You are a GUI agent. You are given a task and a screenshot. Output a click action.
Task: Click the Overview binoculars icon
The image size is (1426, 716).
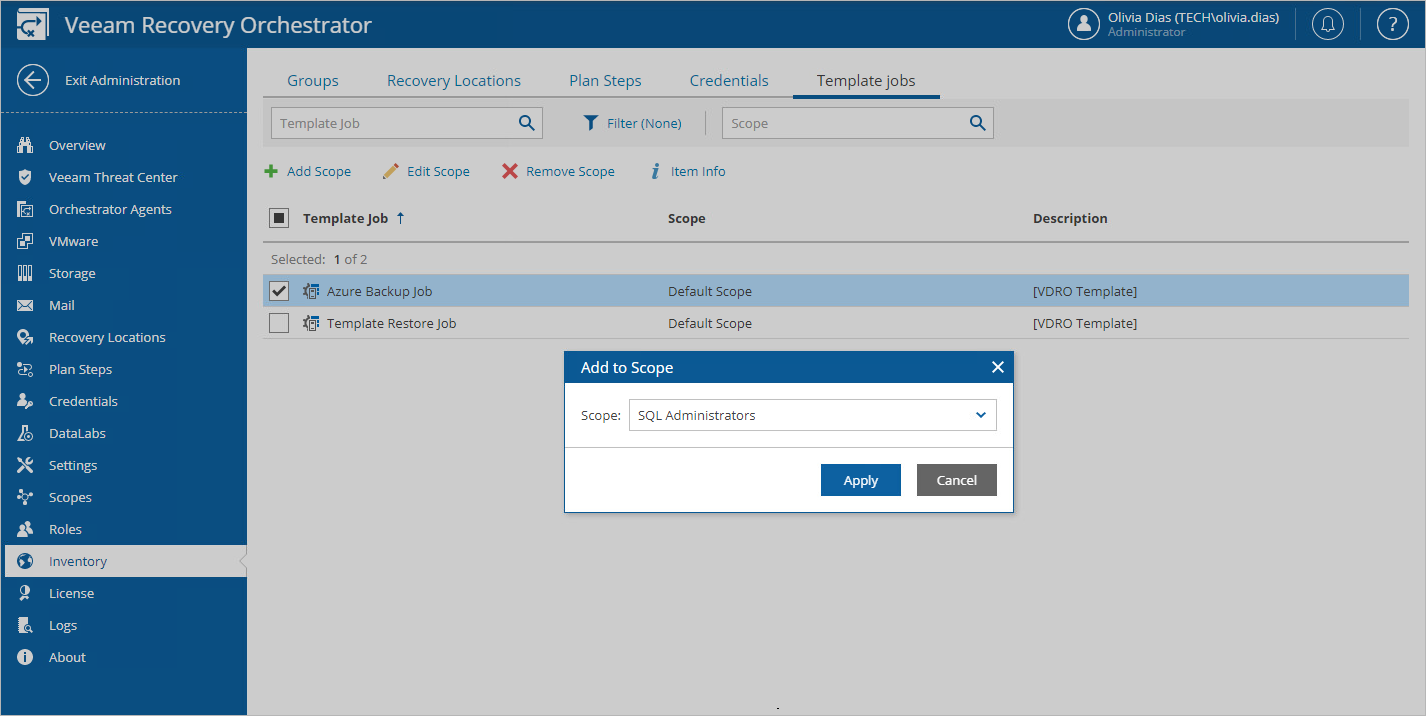coord(26,145)
